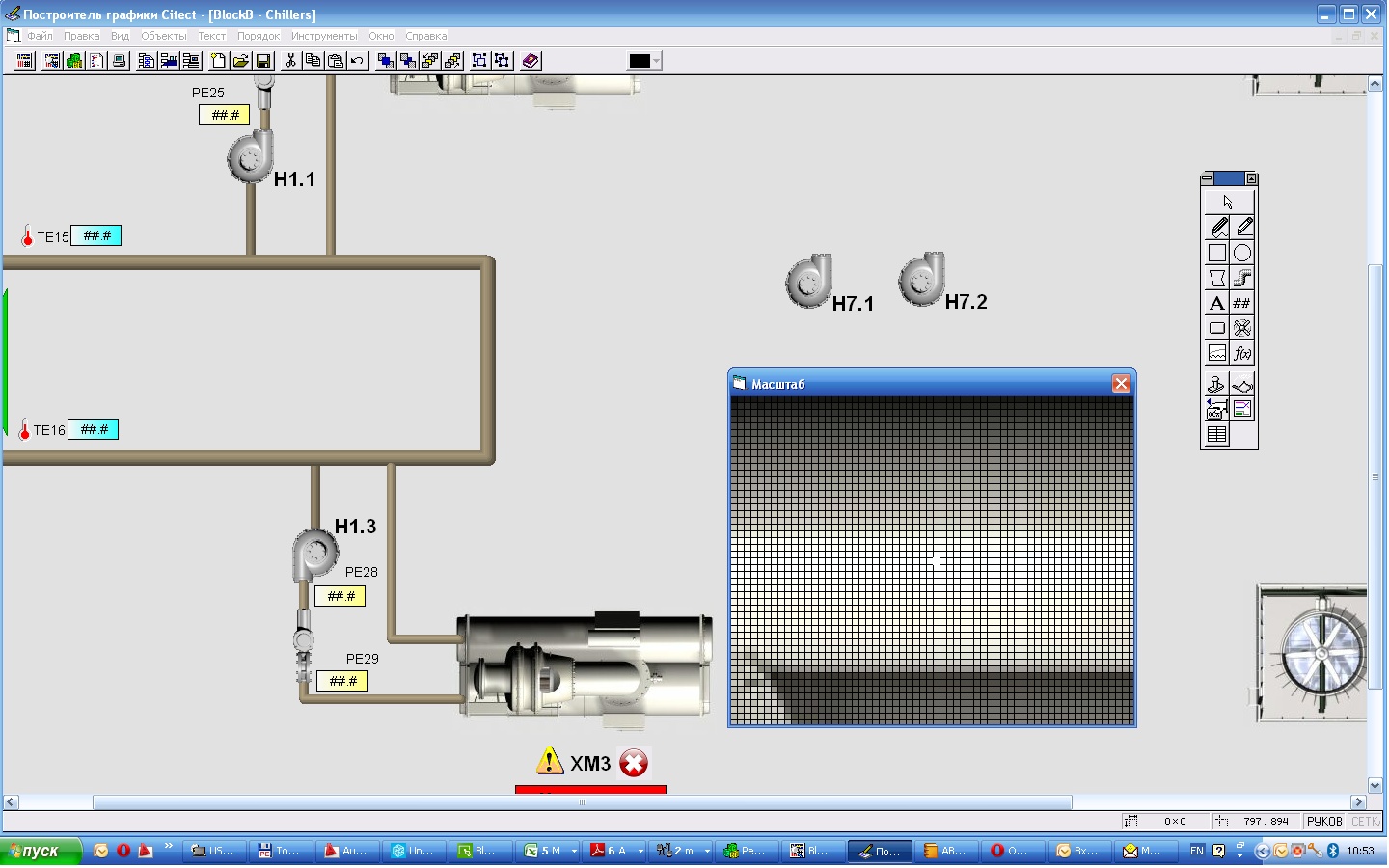
Task: Open the Объекты menu
Action: tap(164, 36)
